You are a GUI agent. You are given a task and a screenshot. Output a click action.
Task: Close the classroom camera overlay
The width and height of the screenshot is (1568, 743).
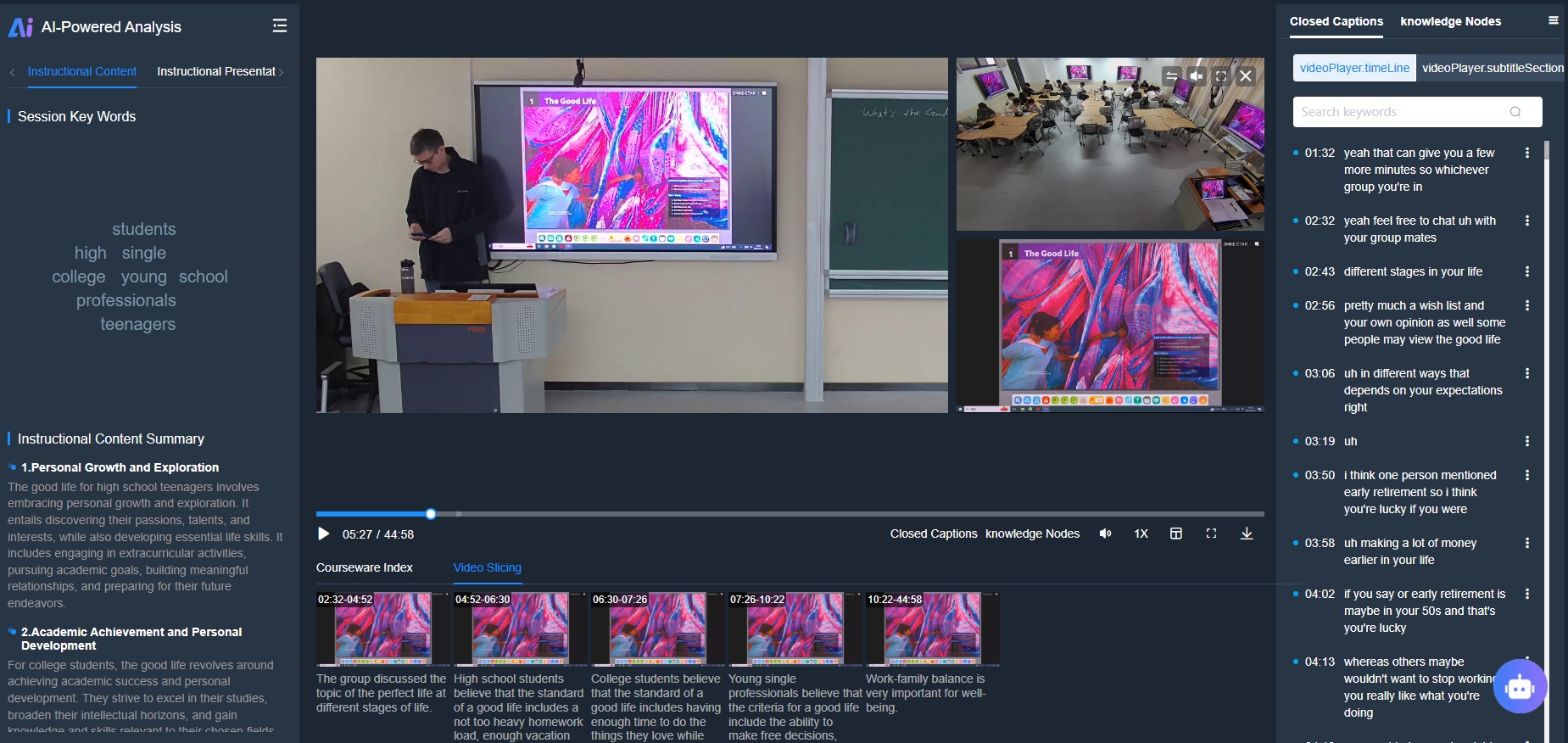(1246, 75)
